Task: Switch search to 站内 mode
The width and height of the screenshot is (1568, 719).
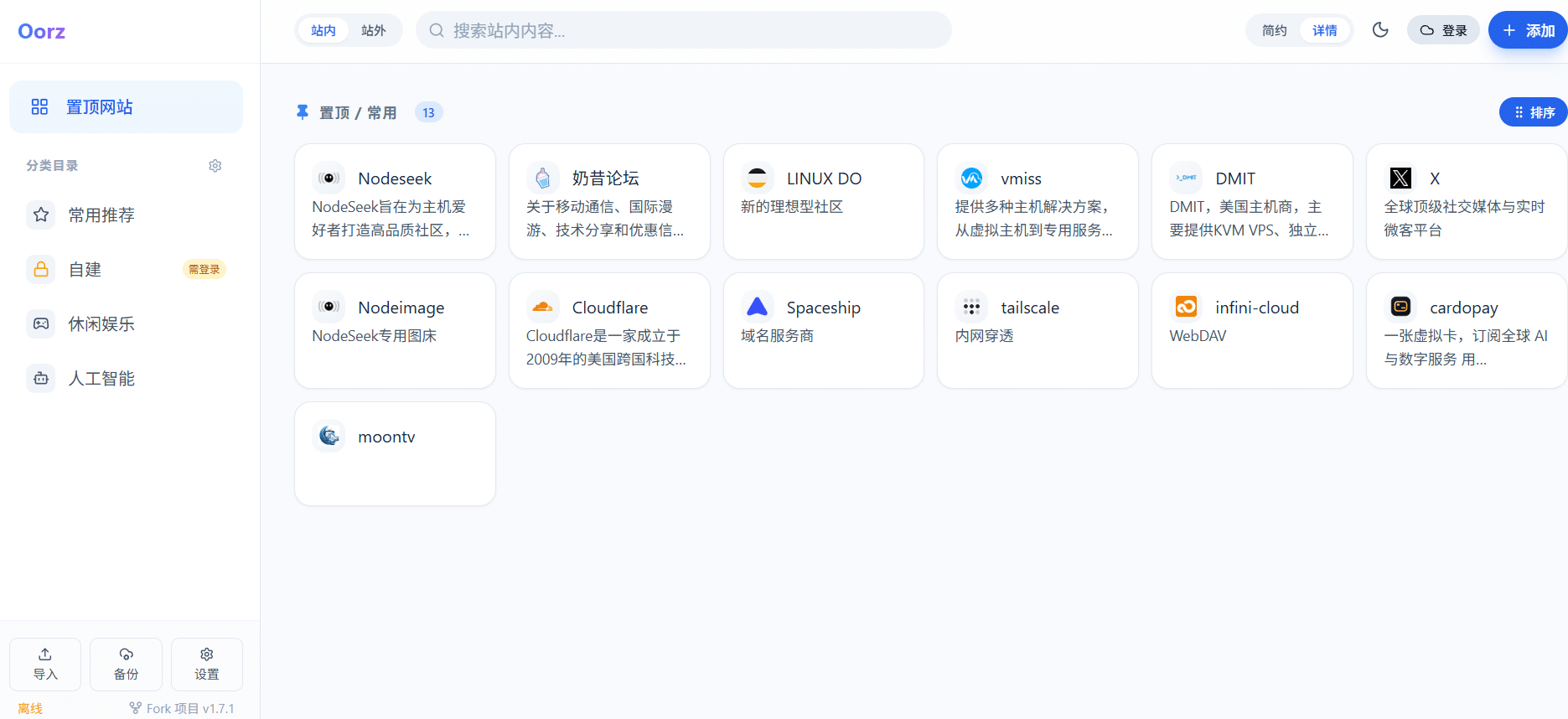Action: pos(323,31)
